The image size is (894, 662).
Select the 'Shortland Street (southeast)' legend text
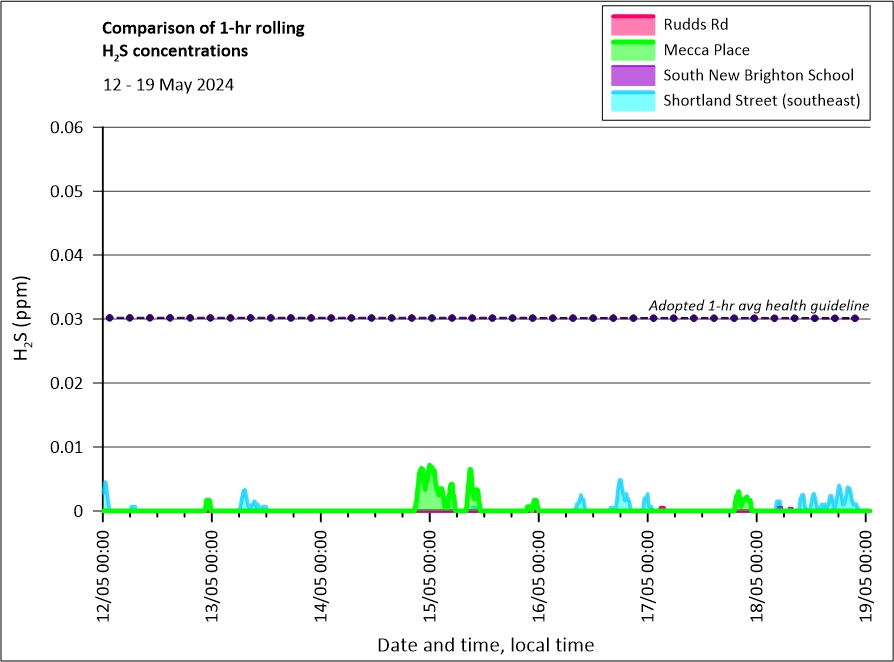[x=761, y=101]
